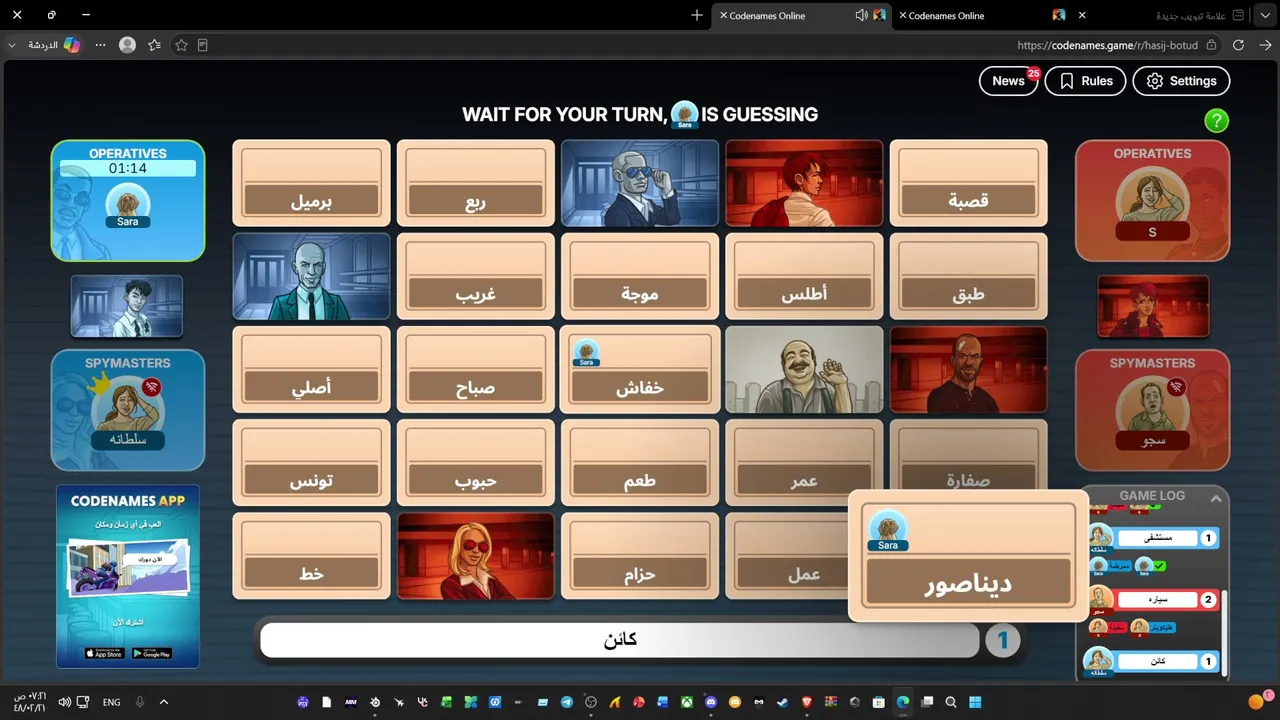
Task: Choose the خط card
Action: coord(311,556)
